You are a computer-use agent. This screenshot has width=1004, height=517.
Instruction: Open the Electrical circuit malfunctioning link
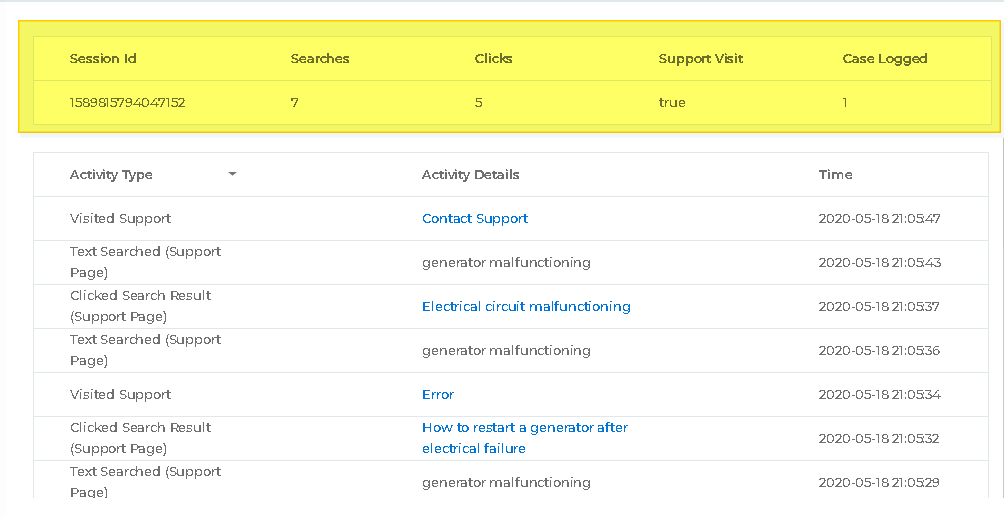pyautogui.click(x=526, y=306)
